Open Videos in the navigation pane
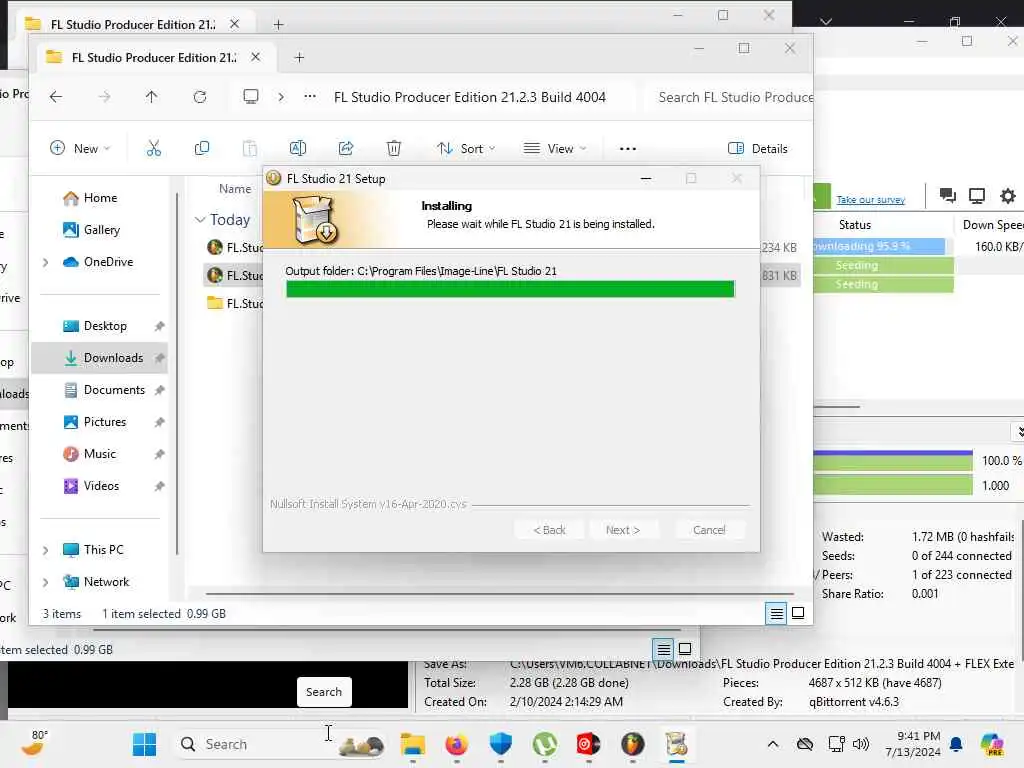Image resolution: width=1024 pixels, height=768 pixels. pos(91,486)
